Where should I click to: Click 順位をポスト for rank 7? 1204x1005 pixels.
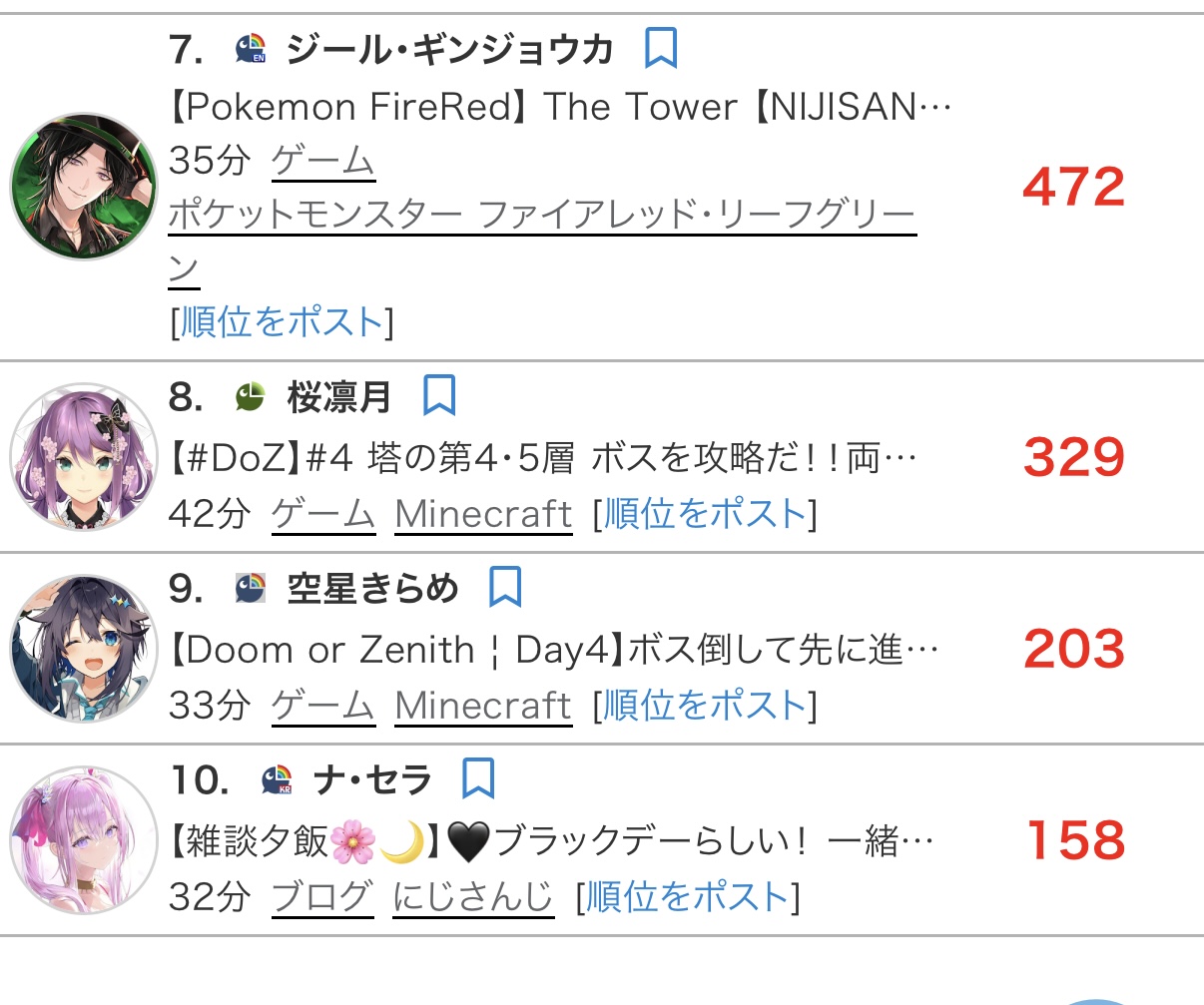point(282,322)
